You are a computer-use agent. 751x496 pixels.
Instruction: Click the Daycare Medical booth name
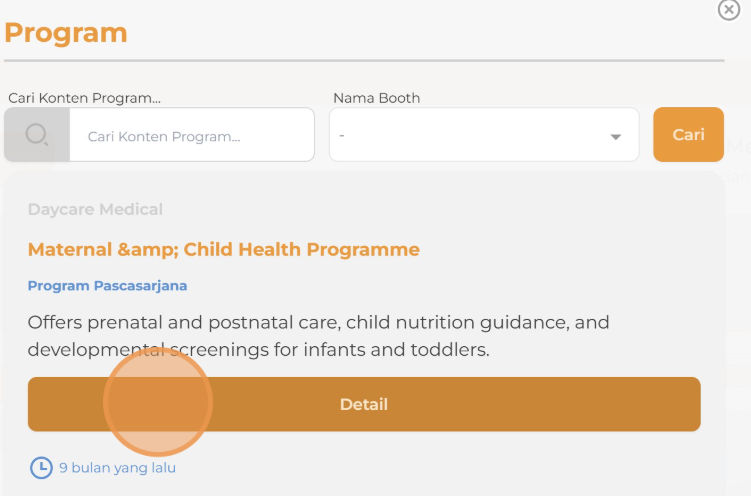click(x=95, y=209)
